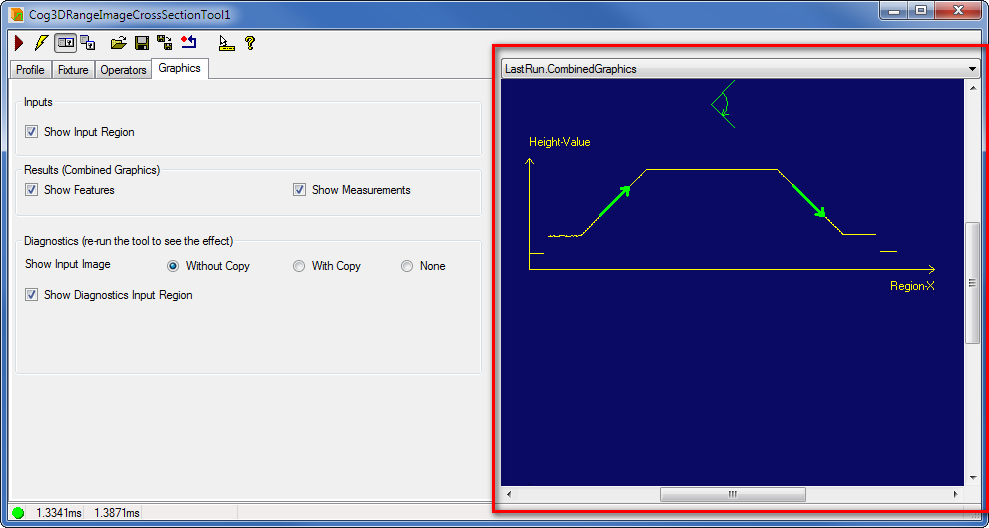The image size is (989, 528).
Task: Open a saved tool file
Action: coord(119,43)
